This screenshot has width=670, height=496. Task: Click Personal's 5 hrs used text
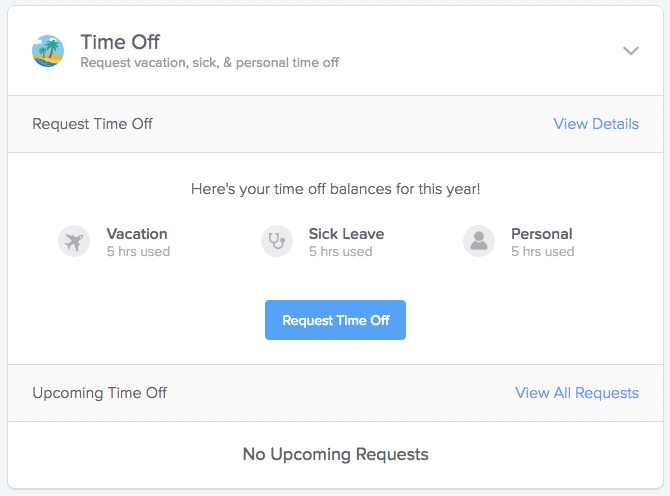click(543, 251)
